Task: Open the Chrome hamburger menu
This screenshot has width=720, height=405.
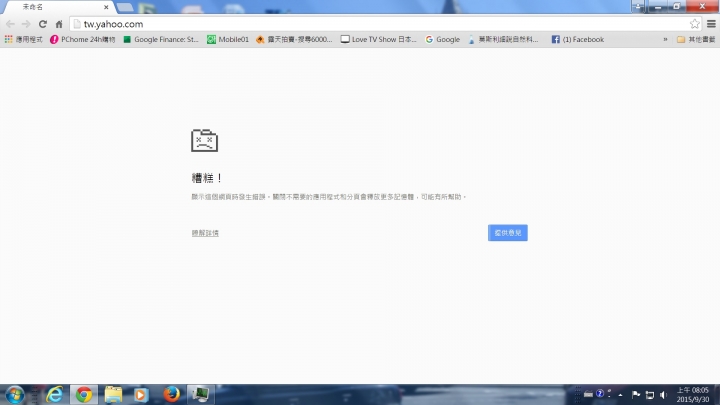Action: click(711, 24)
